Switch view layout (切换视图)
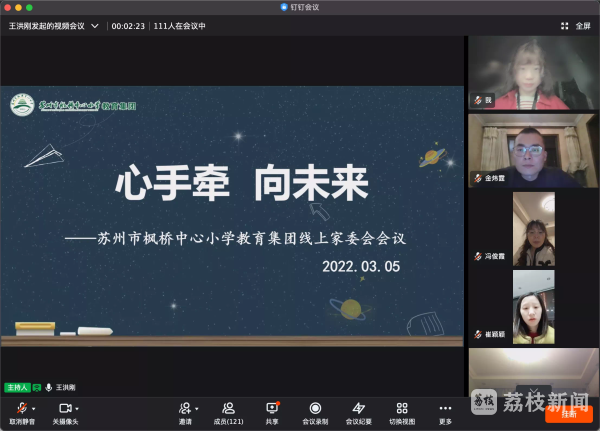600x431 pixels. (402, 408)
